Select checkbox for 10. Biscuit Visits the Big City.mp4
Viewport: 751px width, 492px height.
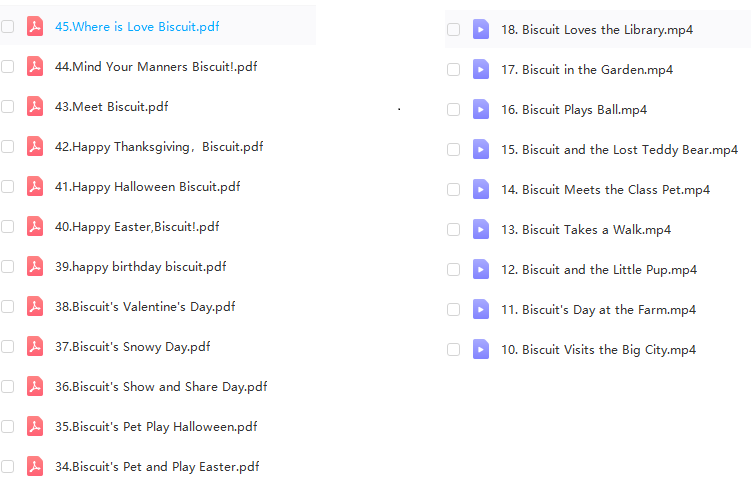tap(454, 349)
